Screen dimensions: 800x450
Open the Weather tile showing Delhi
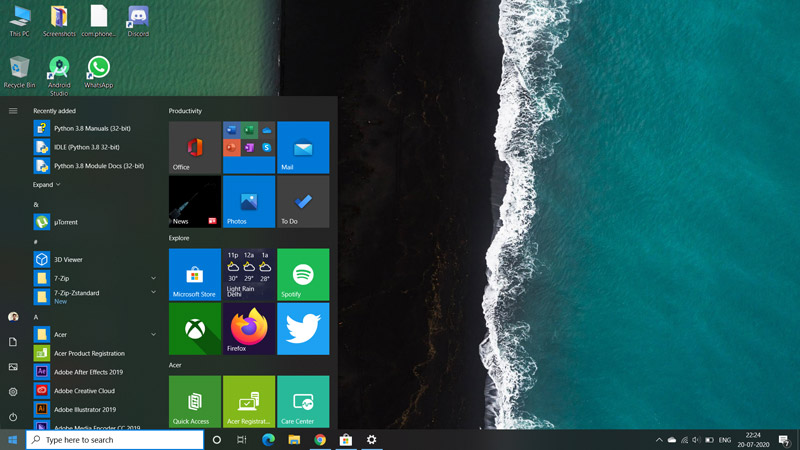(249, 274)
